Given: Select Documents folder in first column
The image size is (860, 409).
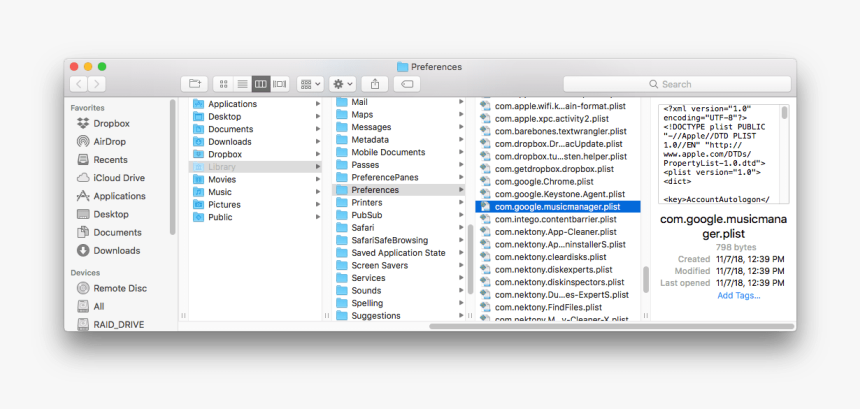Looking at the screenshot, I should coord(256,129).
